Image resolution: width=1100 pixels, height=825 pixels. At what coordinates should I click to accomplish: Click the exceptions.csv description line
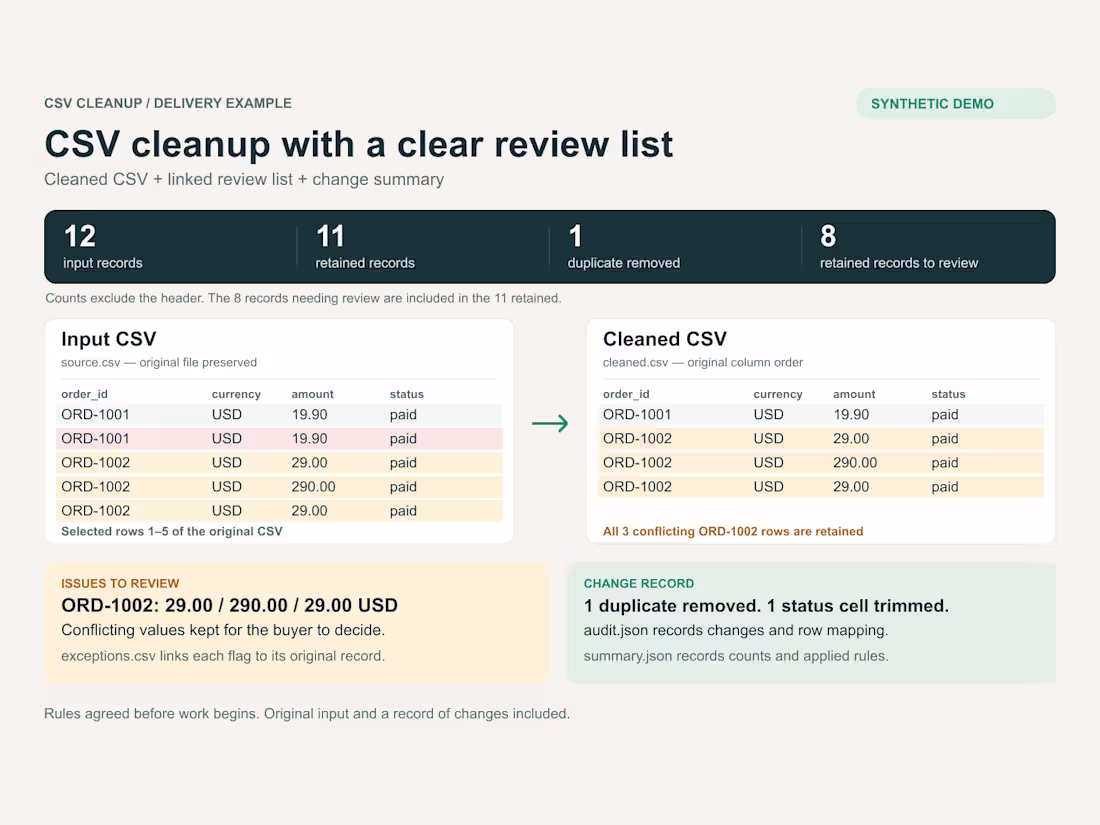(223, 656)
